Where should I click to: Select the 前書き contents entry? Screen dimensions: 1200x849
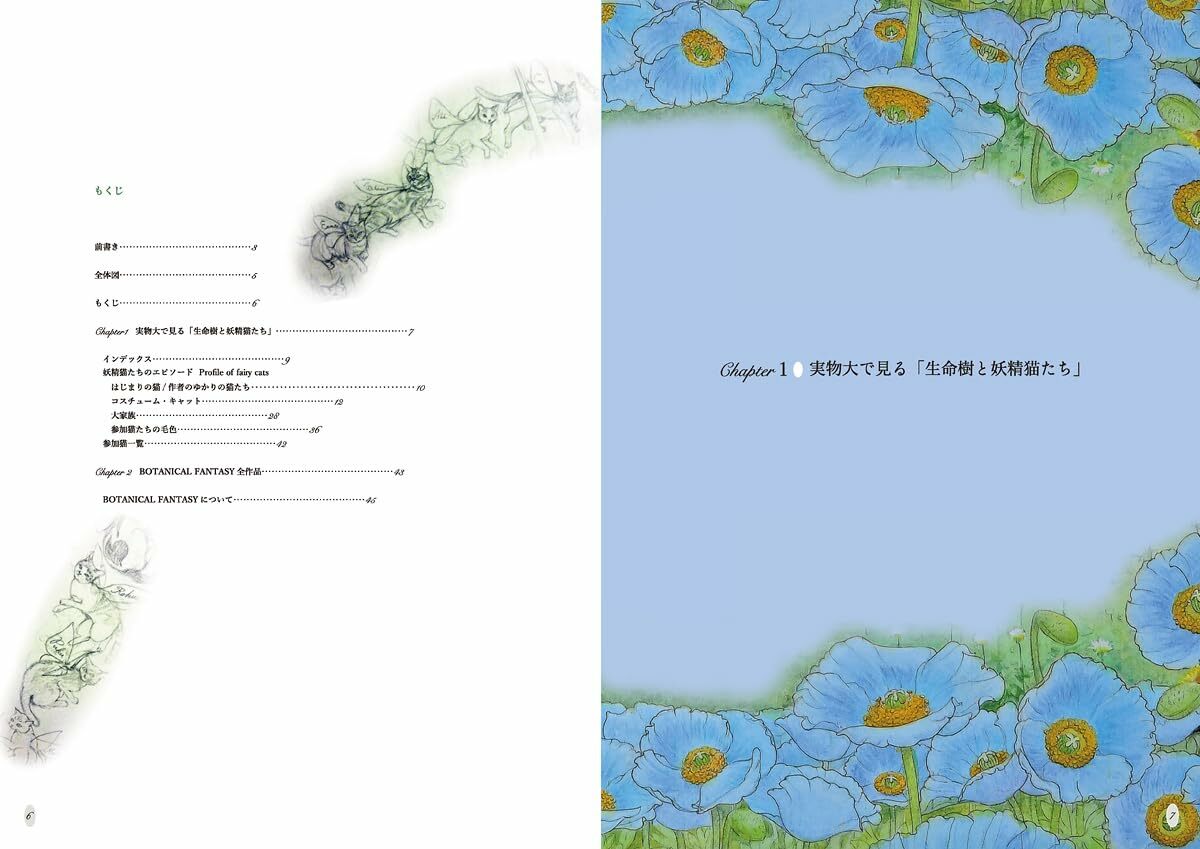point(176,246)
